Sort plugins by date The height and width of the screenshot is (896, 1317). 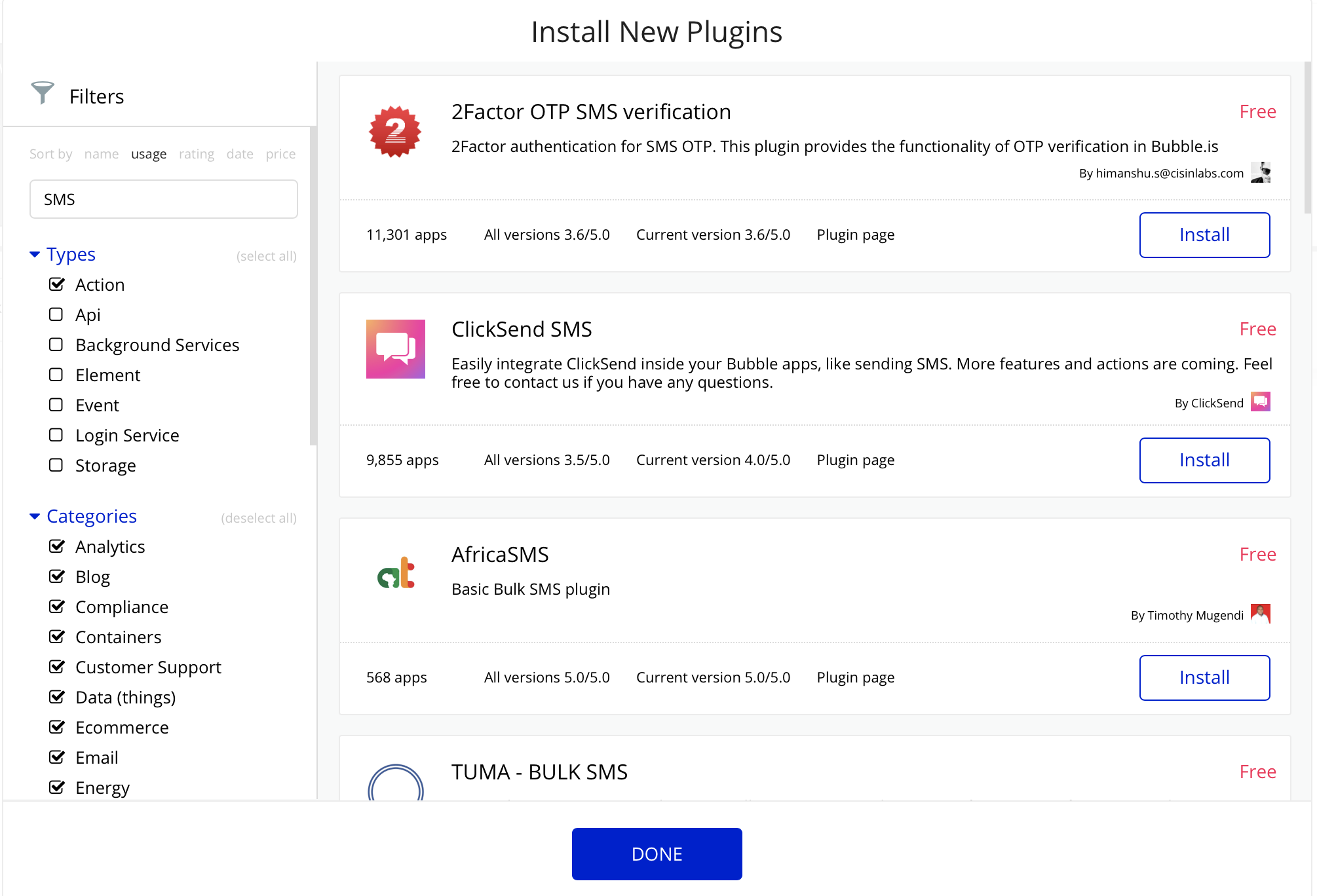240,154
